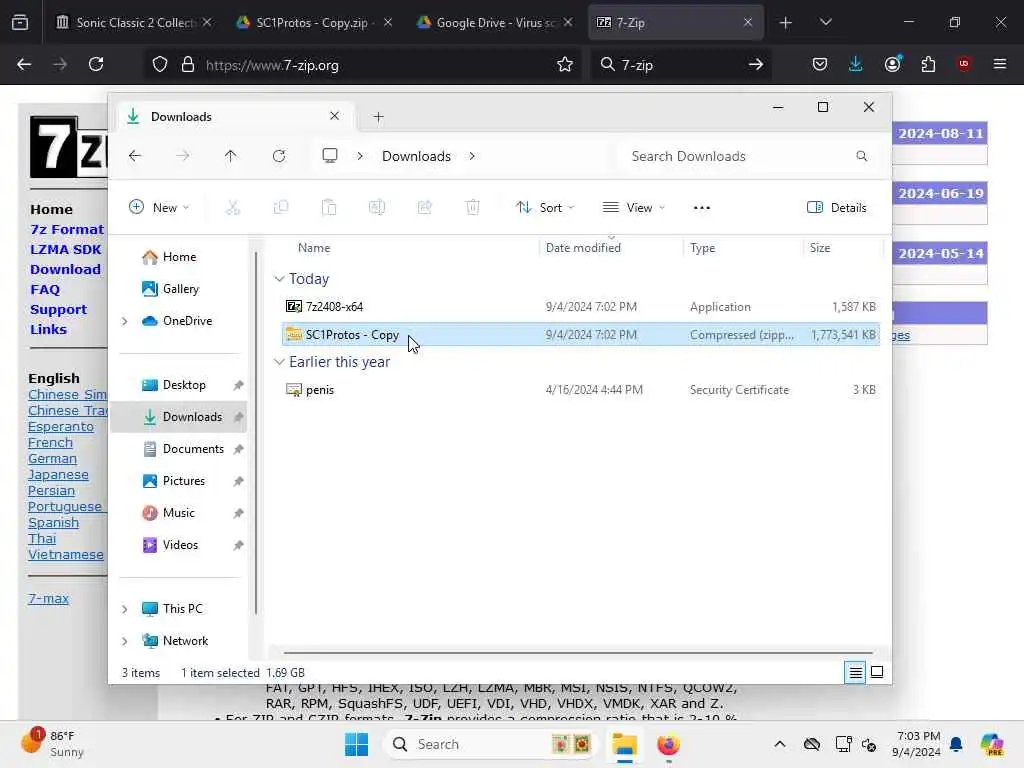Open the German language link
The height and width of the screenshot is (768, 1024).
[52, 458]
